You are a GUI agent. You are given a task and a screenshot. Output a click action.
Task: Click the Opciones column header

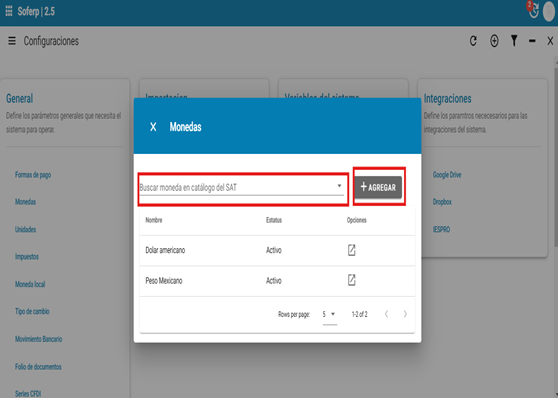coord(357,220)
